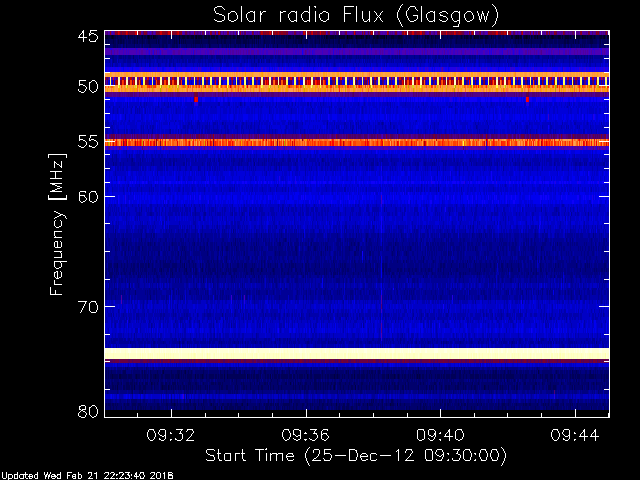The image size is (640, 480).
Task: Click the 09:44 time tick label
Action: click(x=575, y=435)
